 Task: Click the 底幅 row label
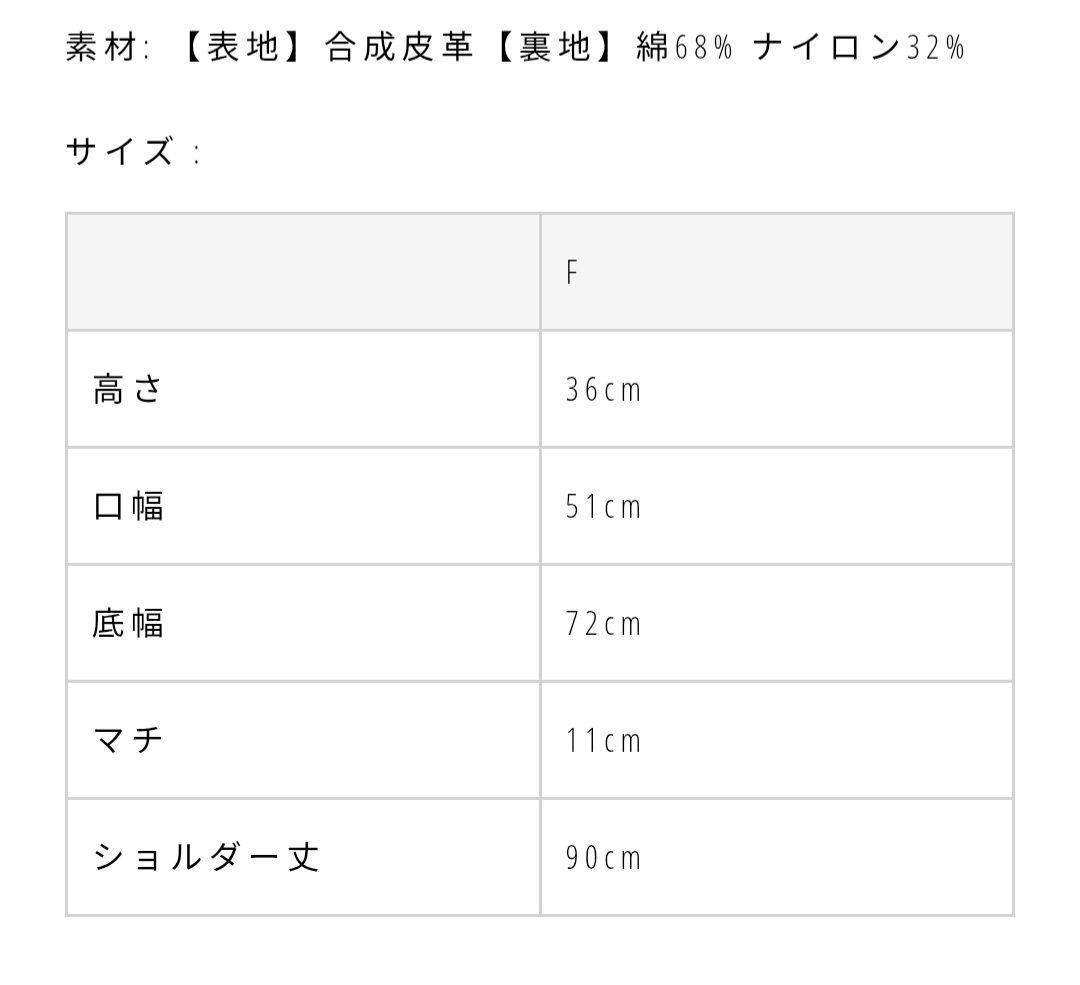pos(128,623)
